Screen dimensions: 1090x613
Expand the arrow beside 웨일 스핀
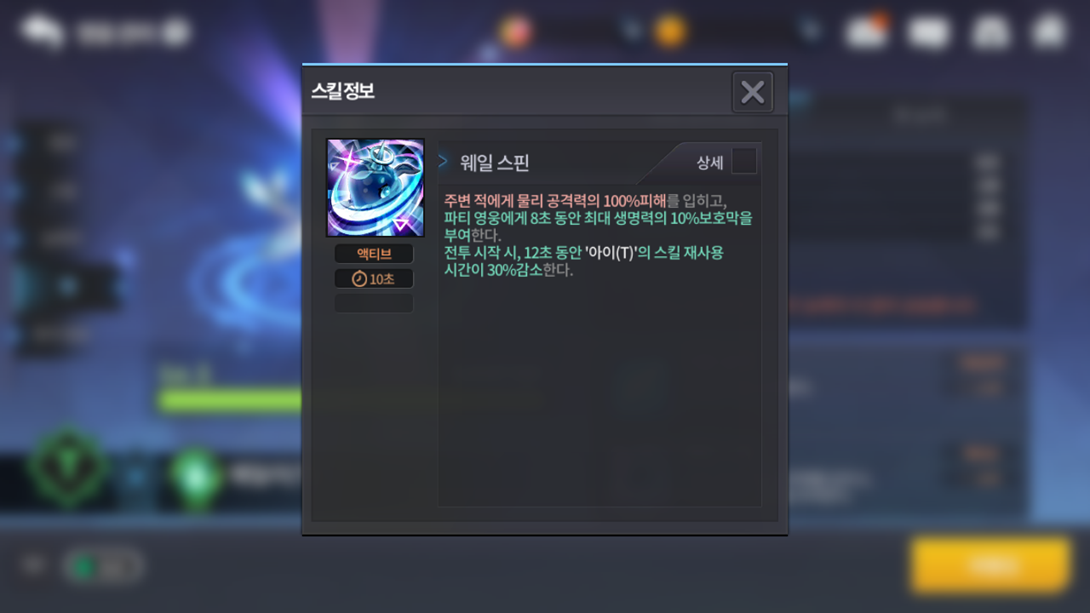(443, 161)
